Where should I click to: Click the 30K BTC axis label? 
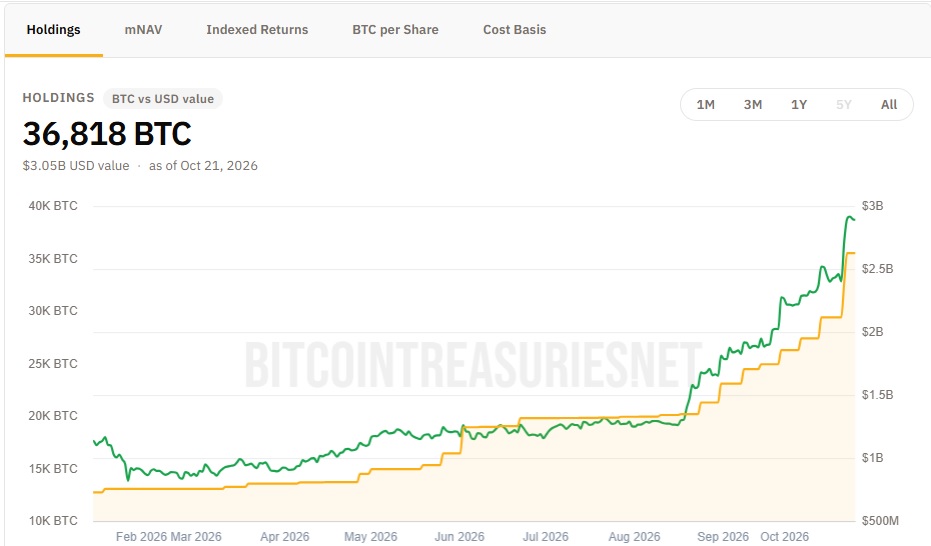(x=53, y=311)
